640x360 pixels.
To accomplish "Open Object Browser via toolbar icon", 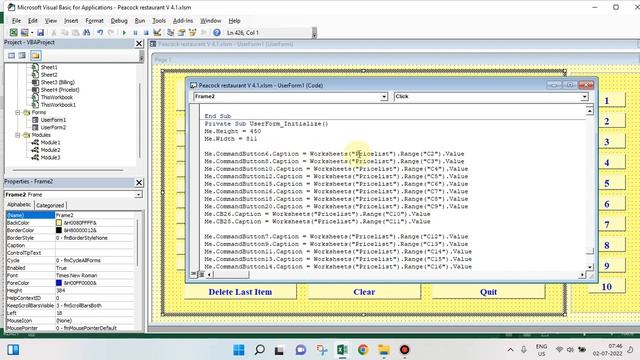I will click(x=192, y=33).
